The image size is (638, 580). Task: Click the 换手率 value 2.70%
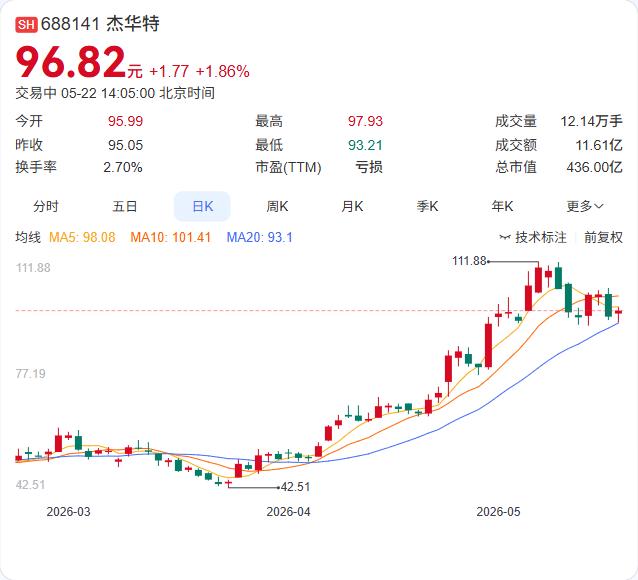pos(122,167)
